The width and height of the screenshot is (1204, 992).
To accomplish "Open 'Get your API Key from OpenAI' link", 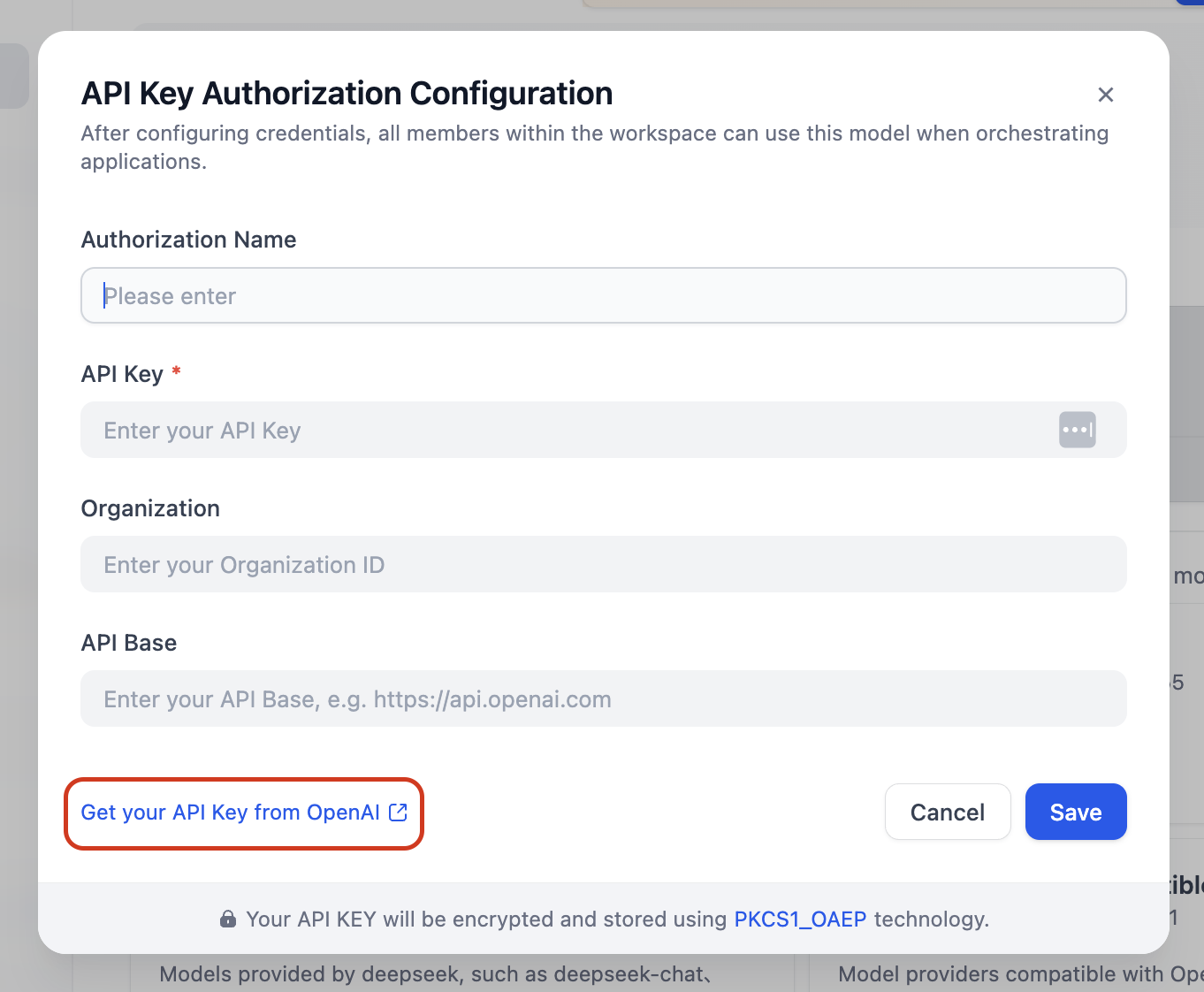I will 230,813.
